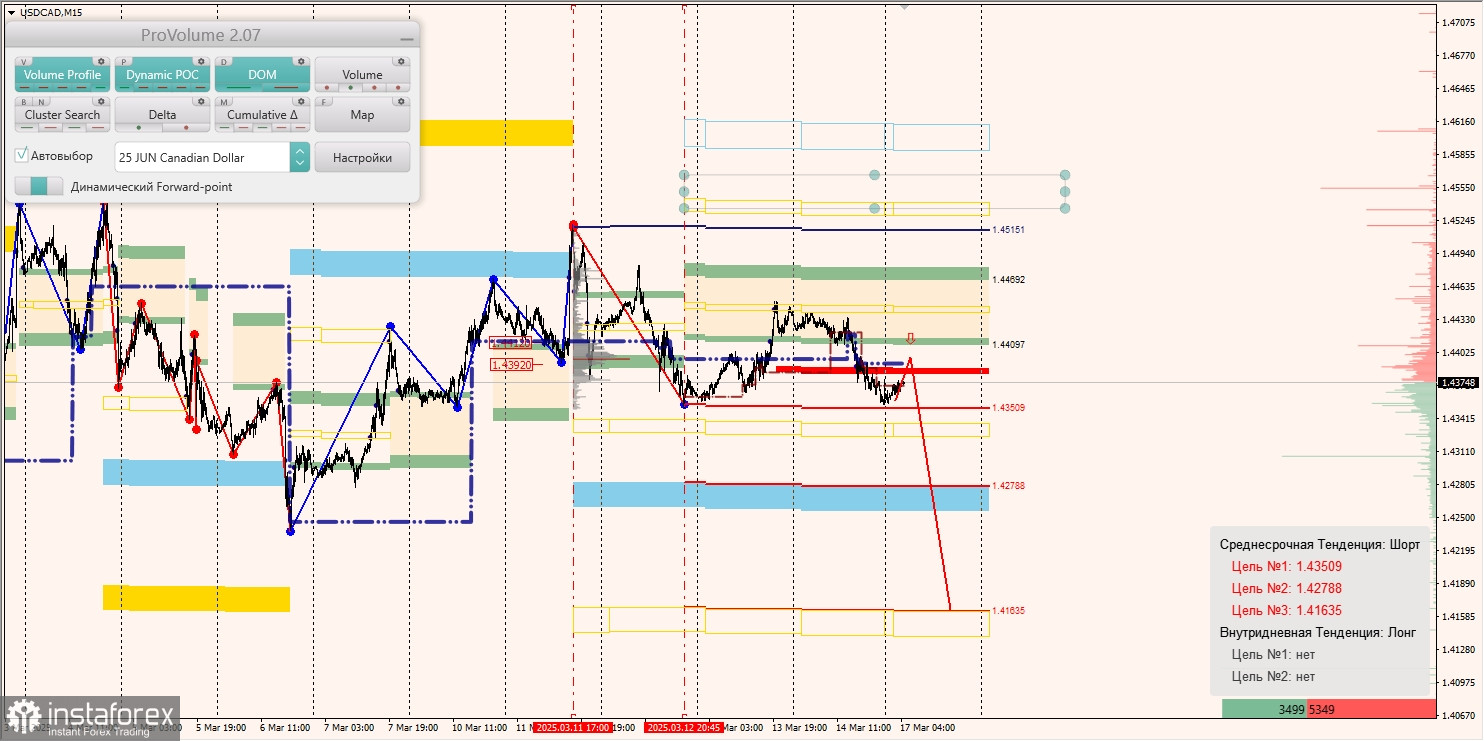Expand the USDCAD,M15 chart menu arrow
The image size is (1484, 741).
10,12
